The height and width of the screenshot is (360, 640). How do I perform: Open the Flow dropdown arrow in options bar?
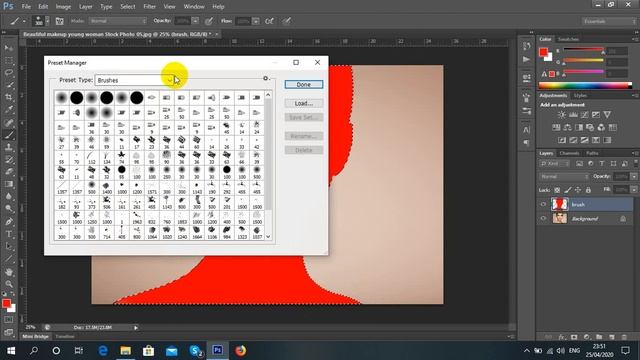point(256,21)
